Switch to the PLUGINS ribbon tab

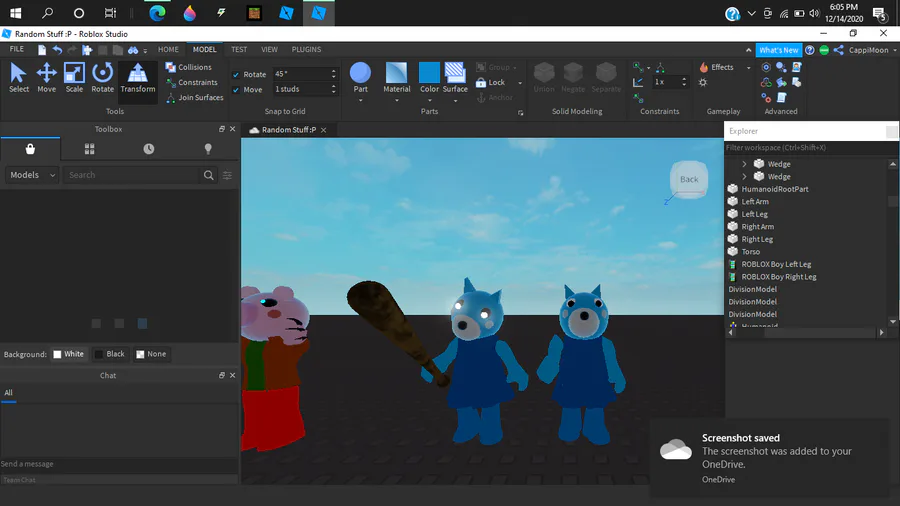pyautogui.click(x=306, y=49)
